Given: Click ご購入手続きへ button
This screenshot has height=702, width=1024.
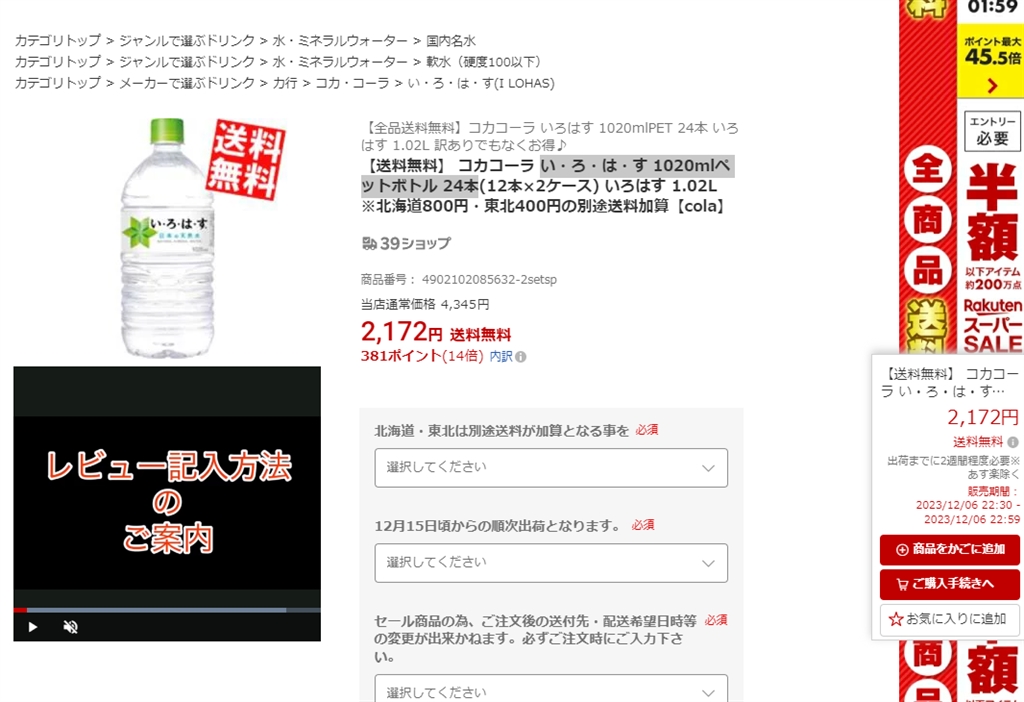Looking at the screenshot, I should pos(950,584).
